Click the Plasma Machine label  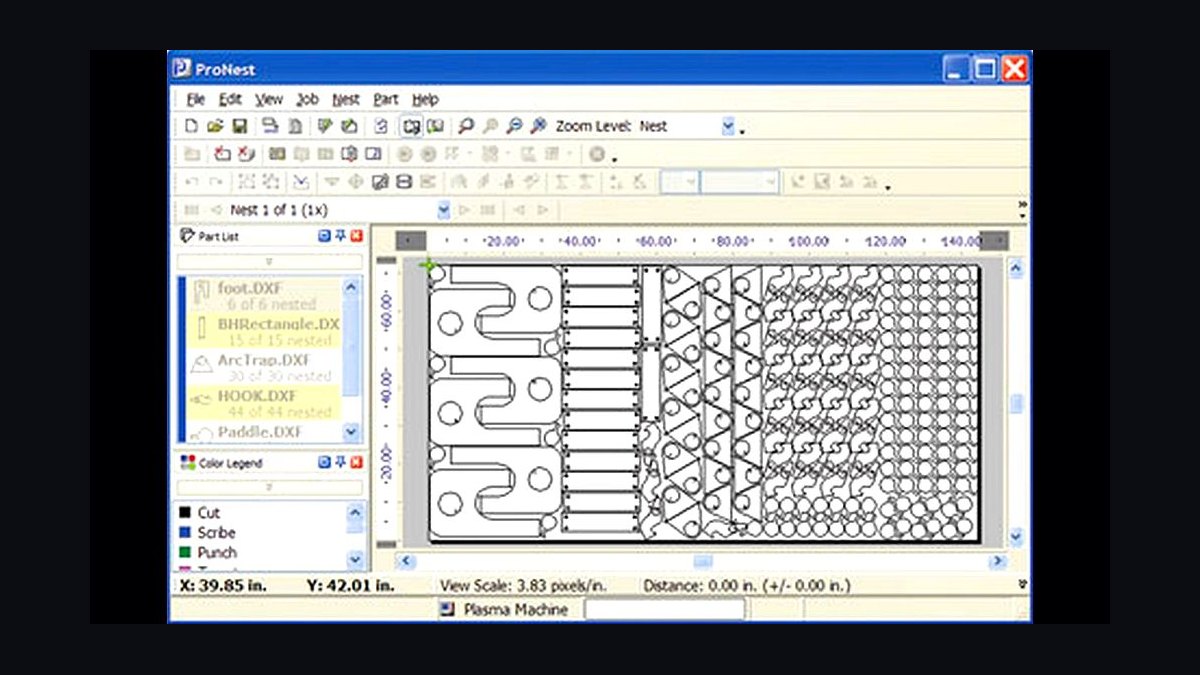click(516, 610)
